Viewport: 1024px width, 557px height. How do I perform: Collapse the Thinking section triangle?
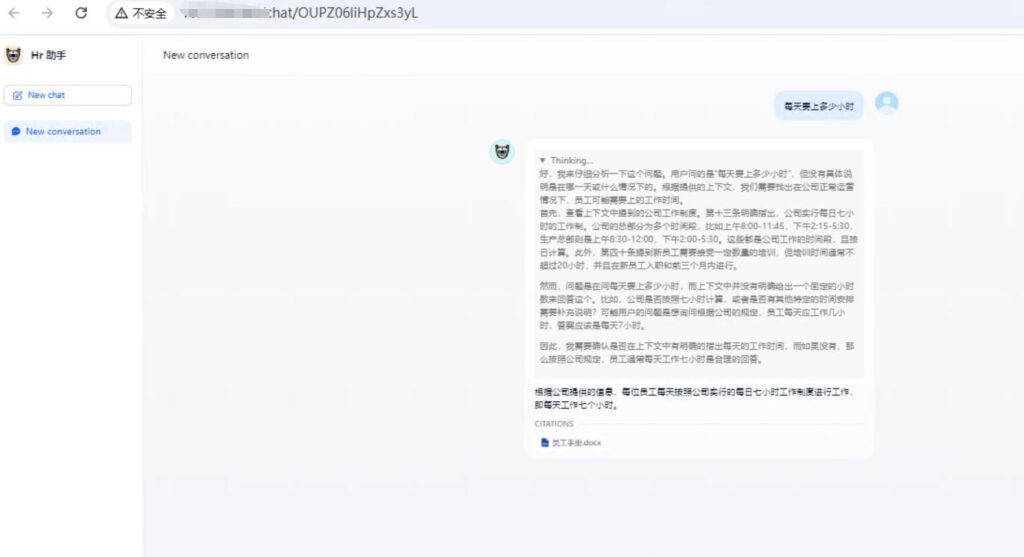(x=542, y=160)
